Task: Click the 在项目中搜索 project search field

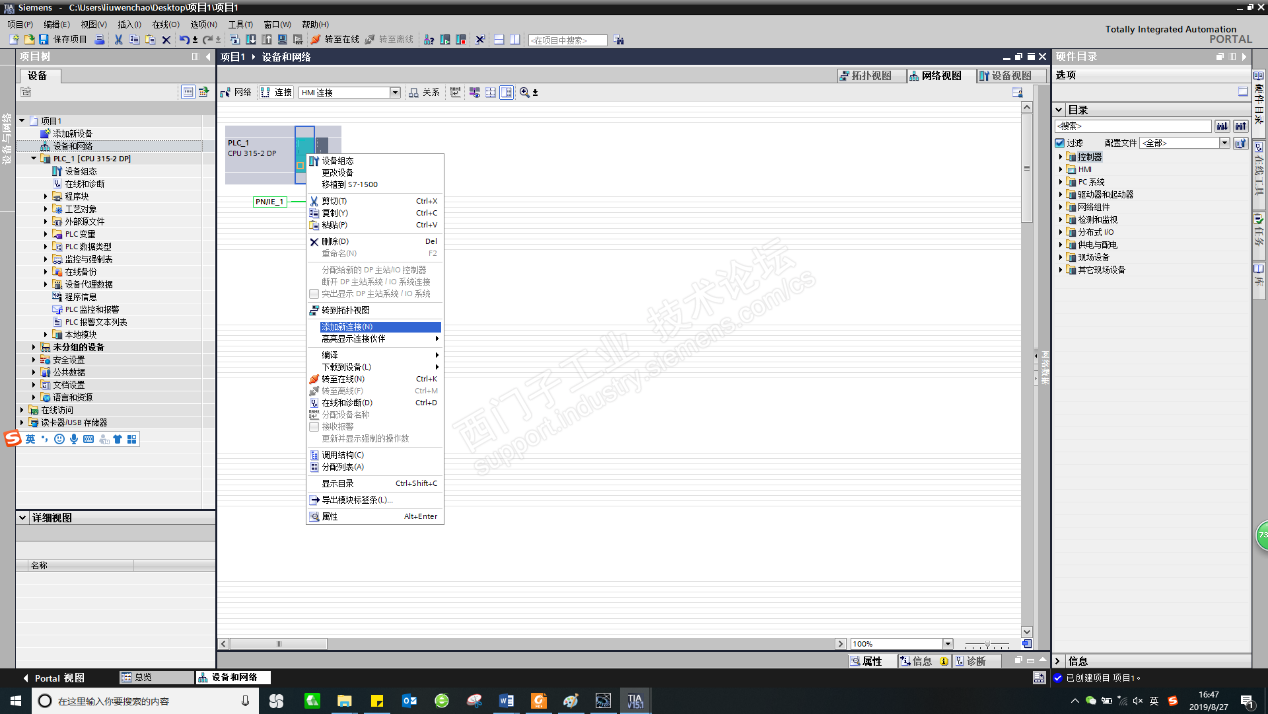Action: coord(568,40)
